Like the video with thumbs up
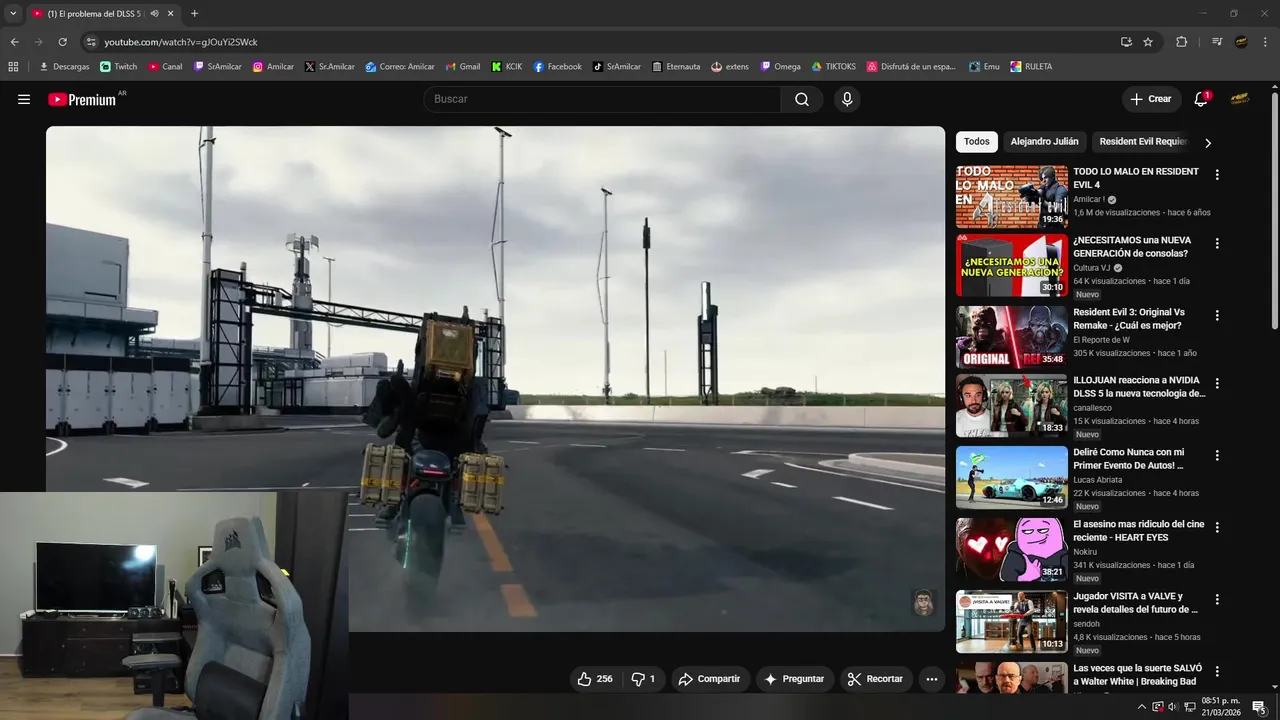The image size is (1280, 720). pos(594,679)
